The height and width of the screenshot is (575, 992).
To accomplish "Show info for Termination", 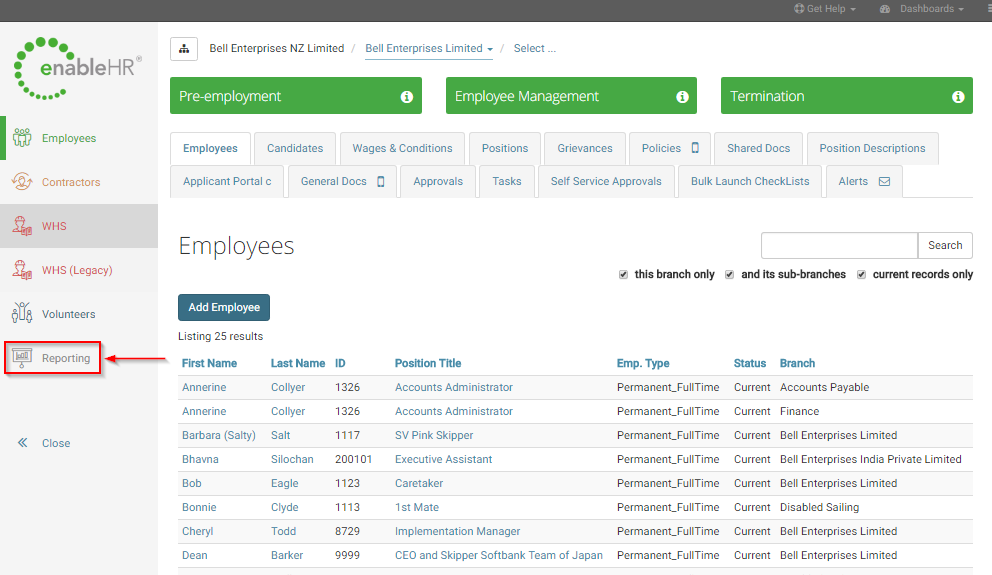I will (958, 97).
